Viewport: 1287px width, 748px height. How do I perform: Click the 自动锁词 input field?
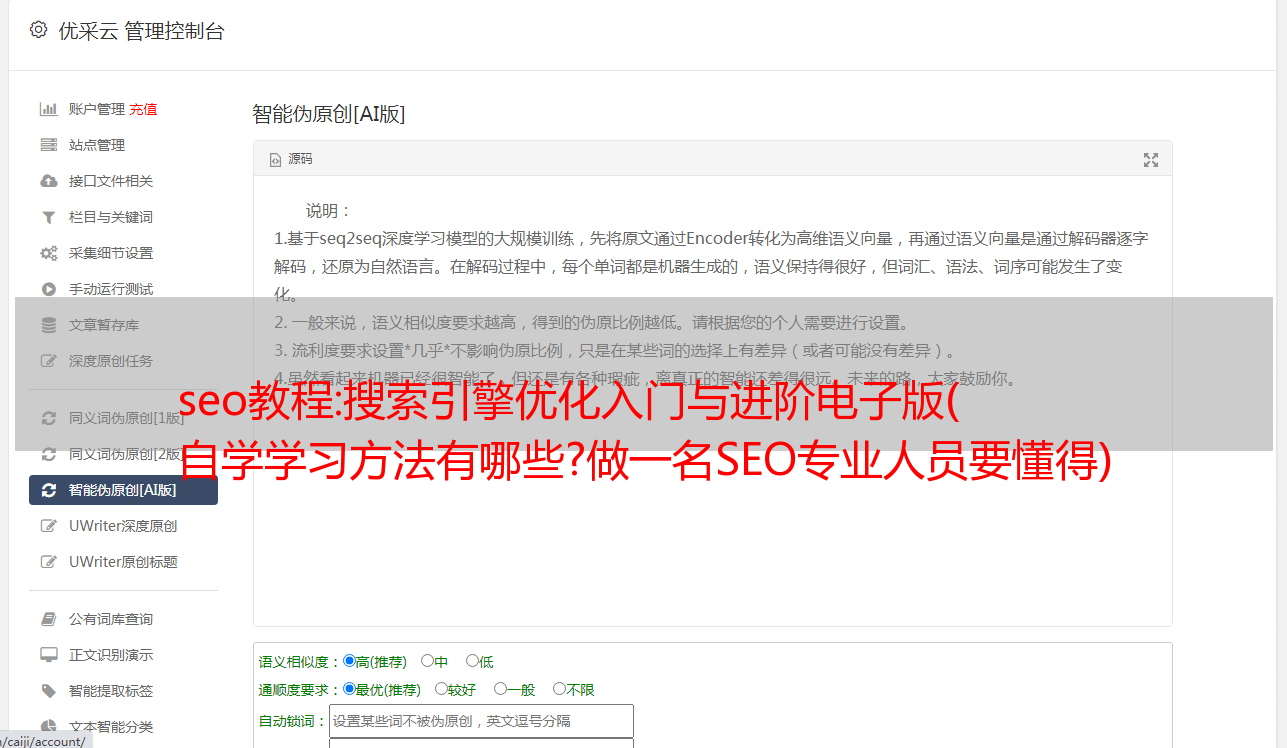coord(481,721)
